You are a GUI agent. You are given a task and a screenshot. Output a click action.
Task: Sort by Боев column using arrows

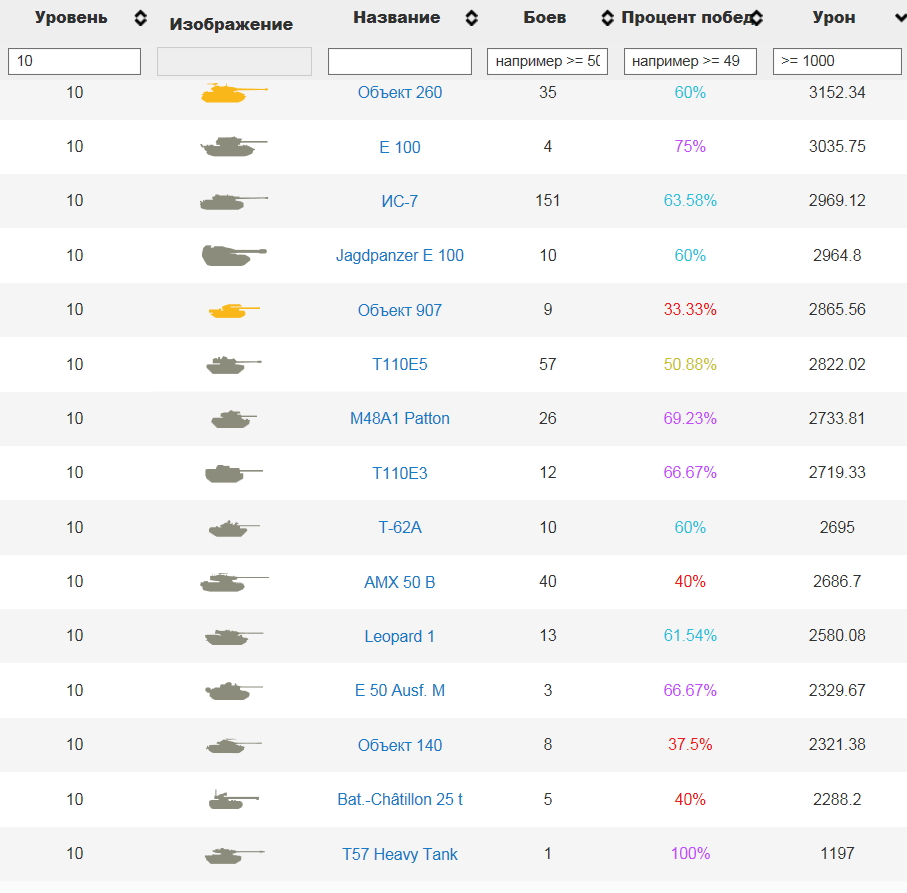[x=607, y=18]
